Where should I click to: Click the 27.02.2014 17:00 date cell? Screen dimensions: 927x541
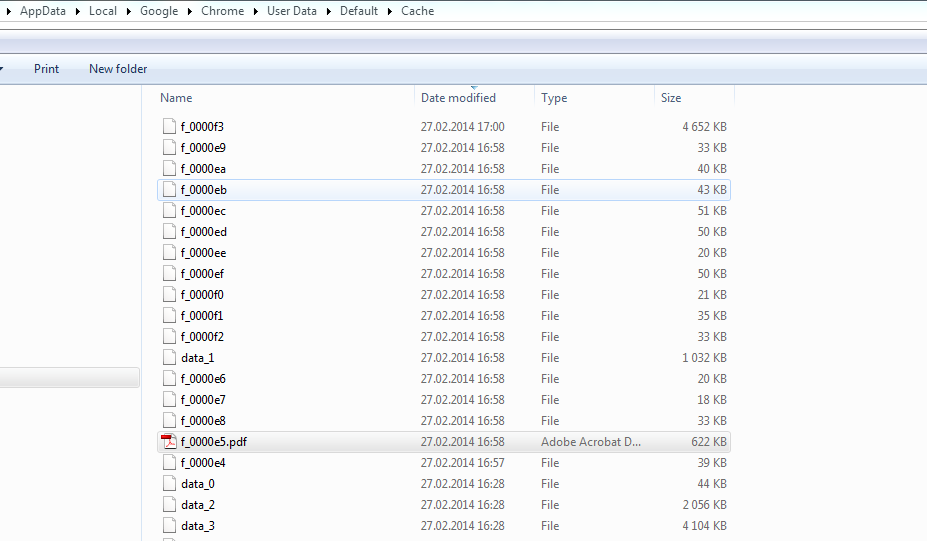pos(463,127)
